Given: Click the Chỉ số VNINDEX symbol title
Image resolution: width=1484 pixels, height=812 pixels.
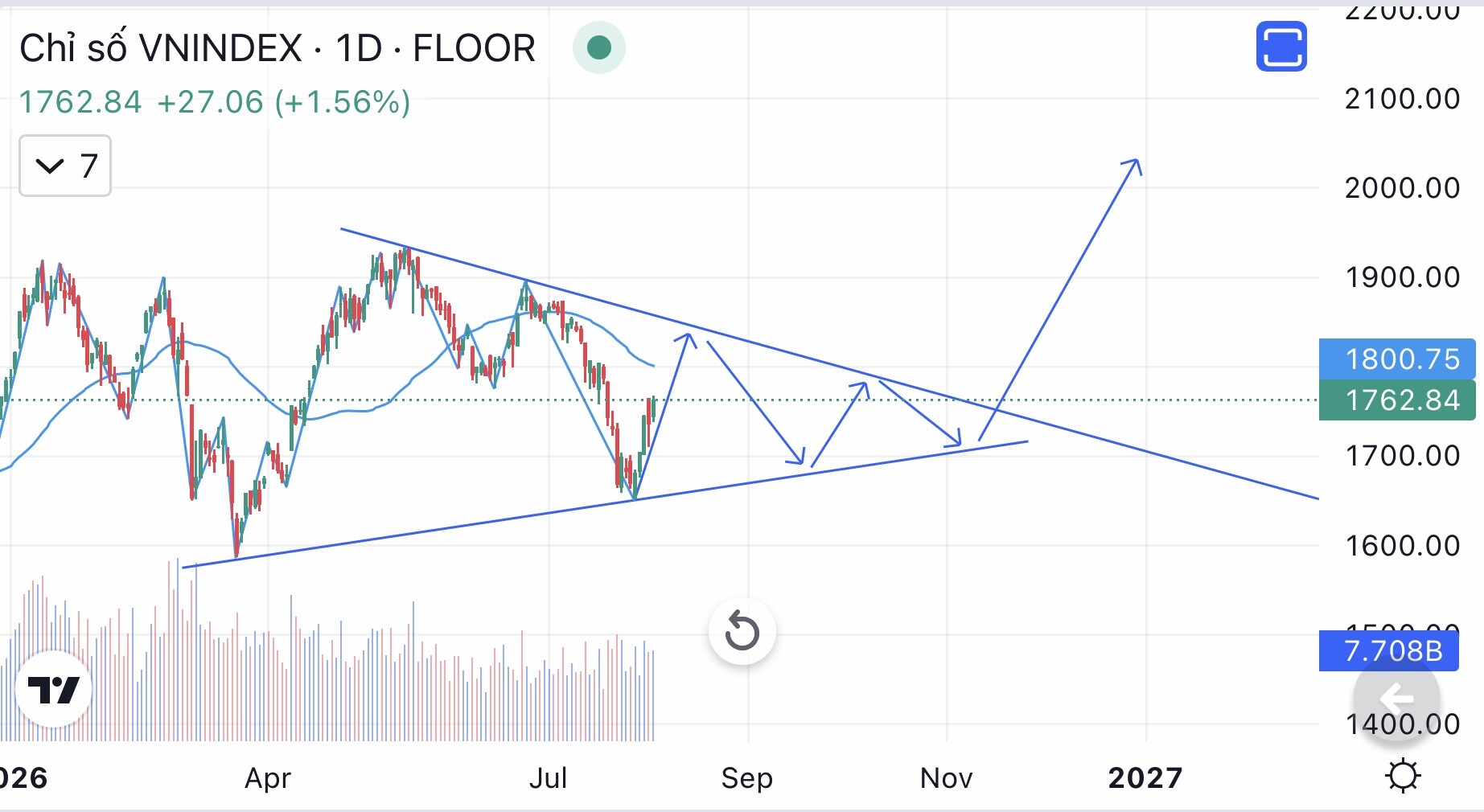Looking at the screenshot, I should point(161,48).
